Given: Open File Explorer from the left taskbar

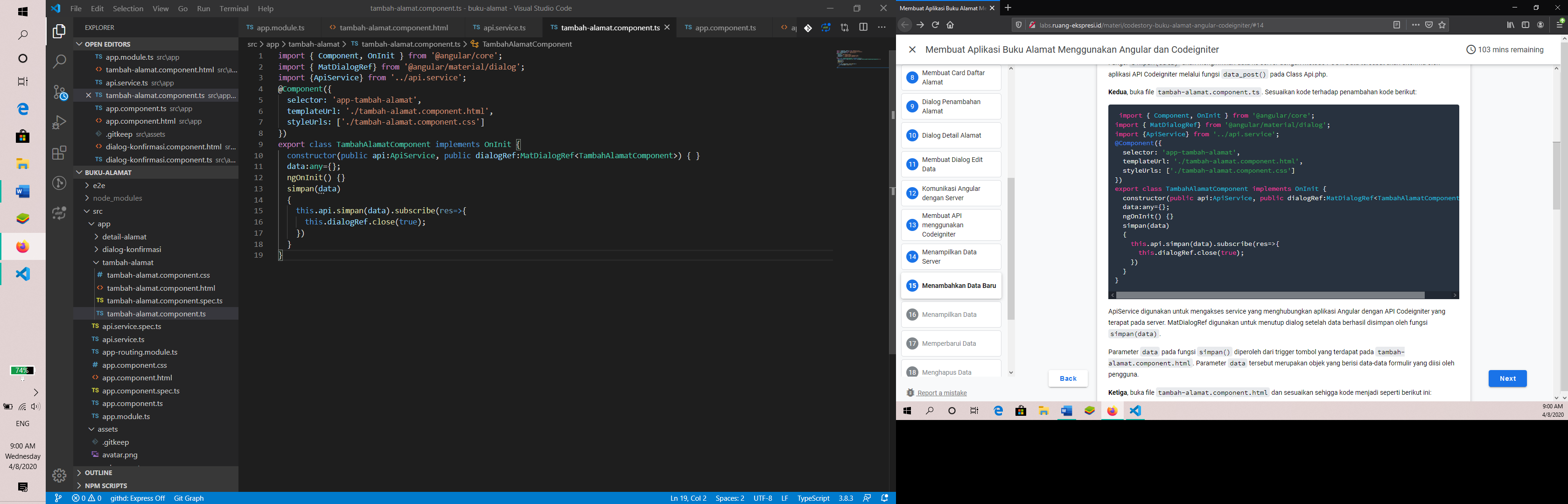Looking at the screenshot, I should click(22, 164).
